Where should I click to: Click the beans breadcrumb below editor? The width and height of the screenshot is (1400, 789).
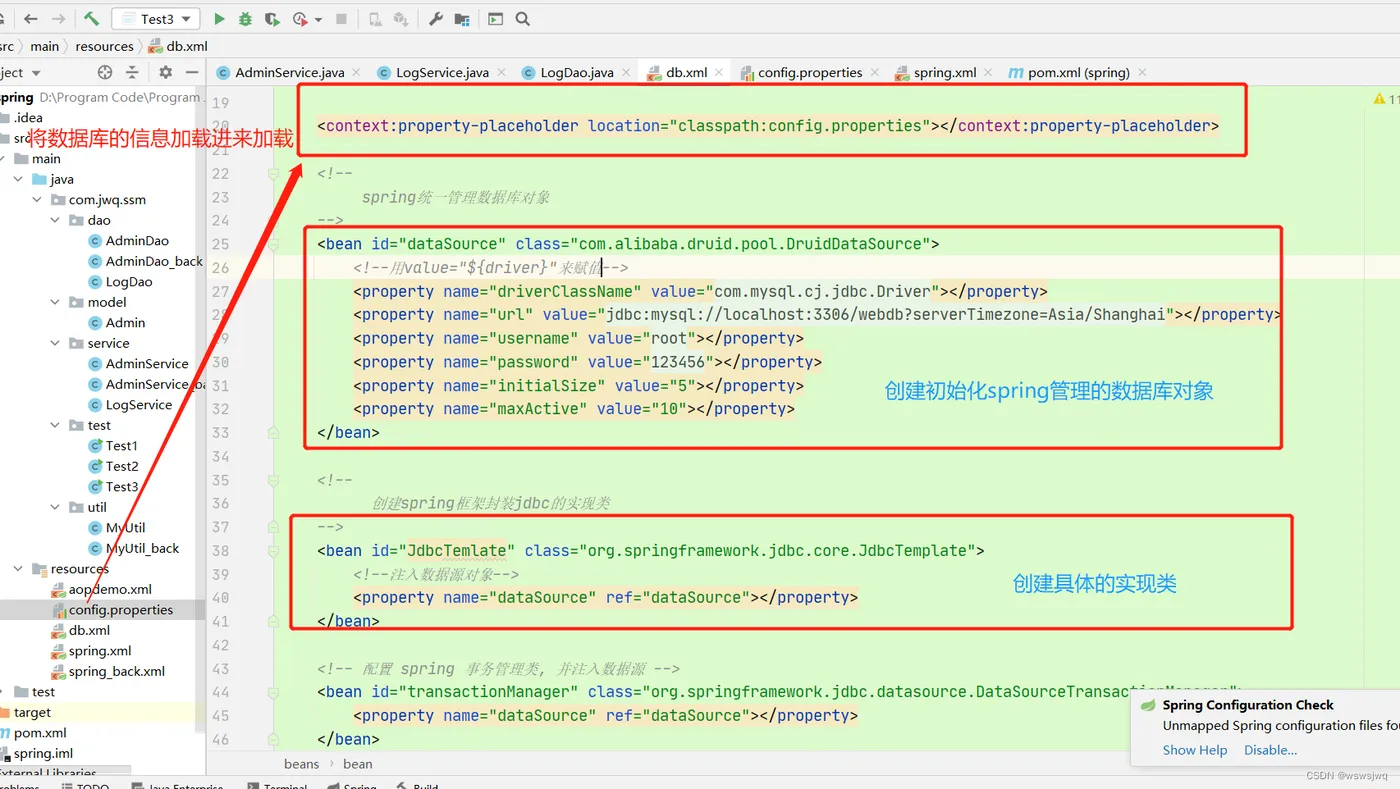301,764
